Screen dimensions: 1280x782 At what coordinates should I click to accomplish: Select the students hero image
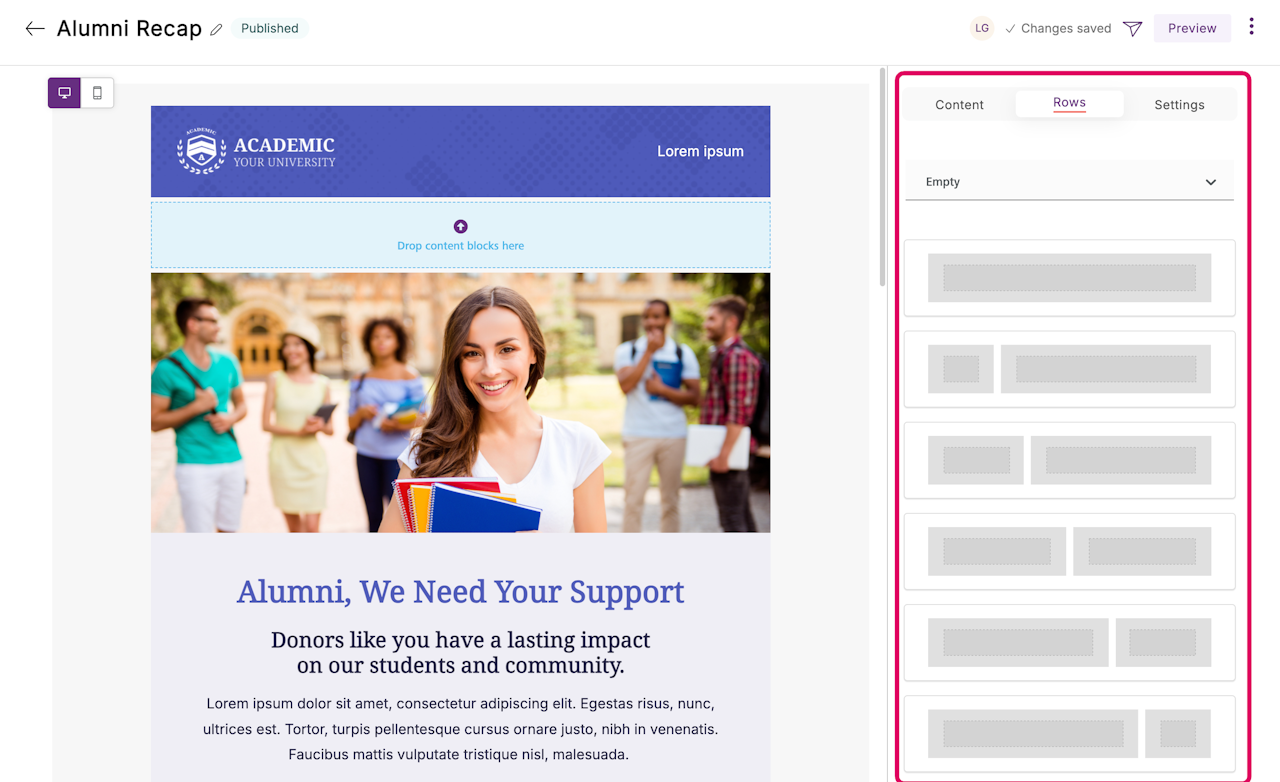(x=460, y=402)
